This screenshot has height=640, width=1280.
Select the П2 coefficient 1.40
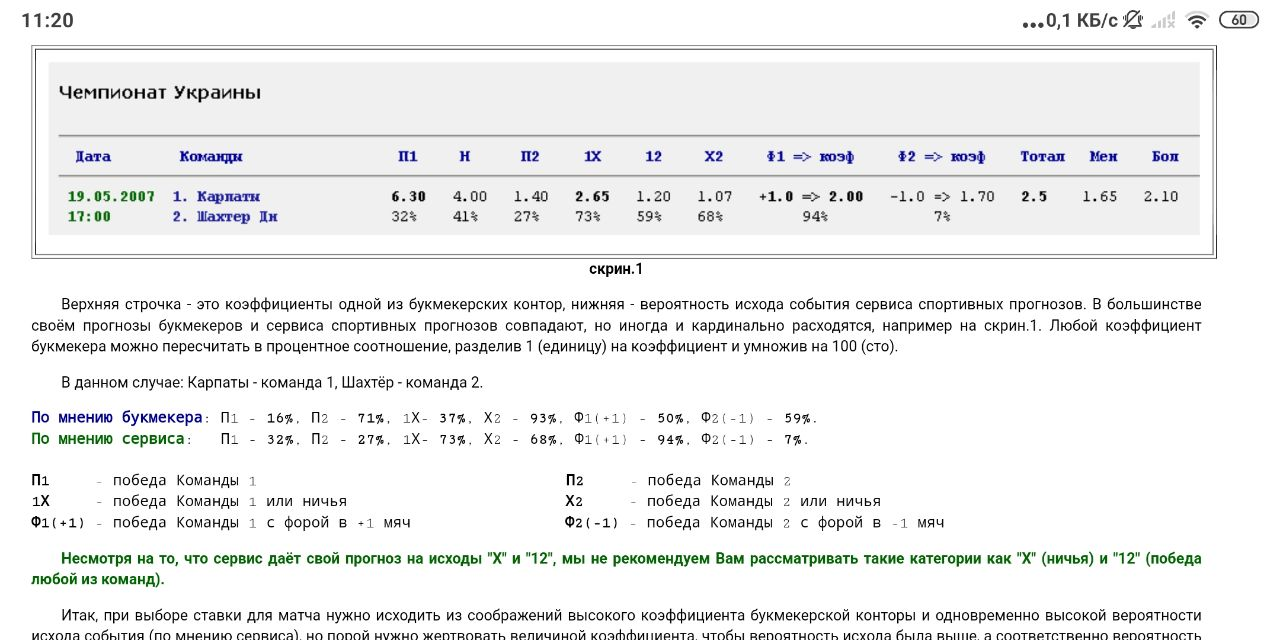tap(530, 196)
